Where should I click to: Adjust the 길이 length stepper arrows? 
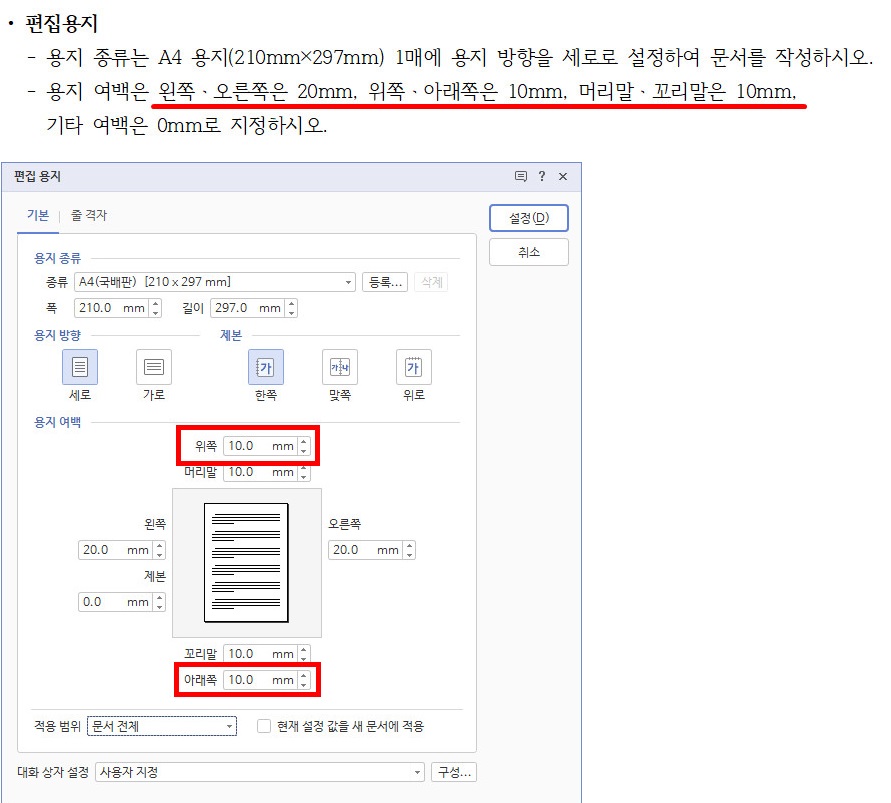tap(292, 308)
